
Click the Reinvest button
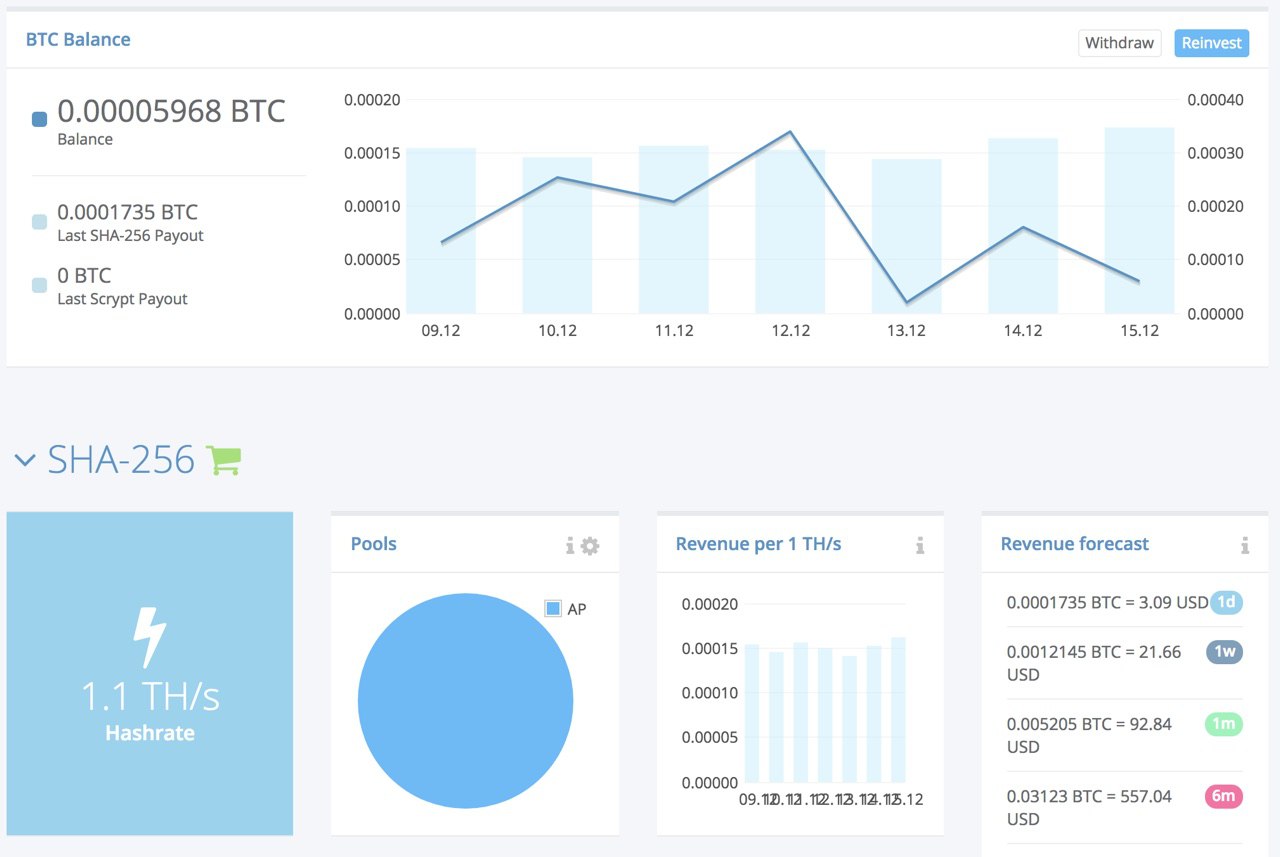1212,43
